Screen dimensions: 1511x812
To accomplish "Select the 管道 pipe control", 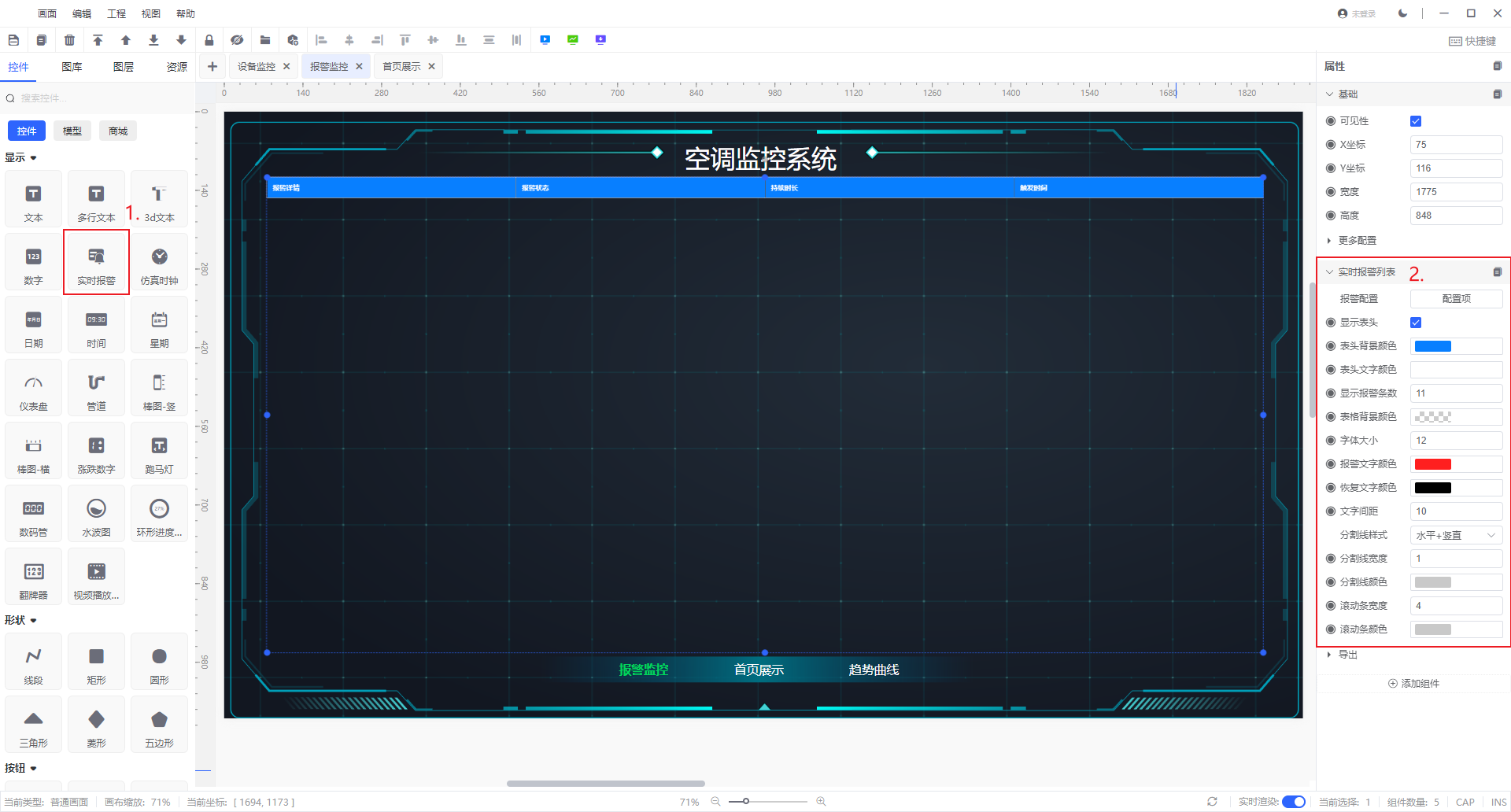I will coord(96,388).
